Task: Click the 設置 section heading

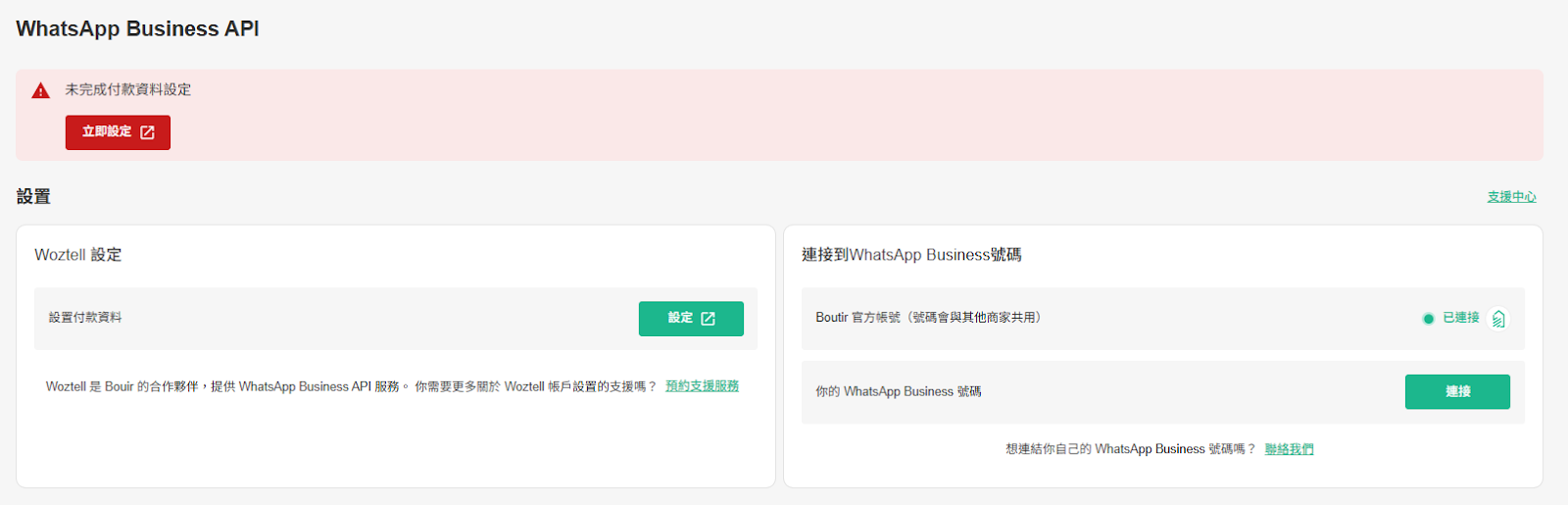Action: 33,196
